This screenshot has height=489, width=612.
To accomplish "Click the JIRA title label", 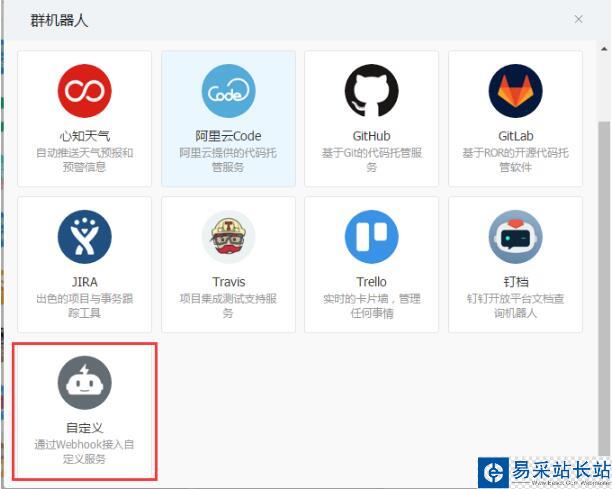I will 84,282.
